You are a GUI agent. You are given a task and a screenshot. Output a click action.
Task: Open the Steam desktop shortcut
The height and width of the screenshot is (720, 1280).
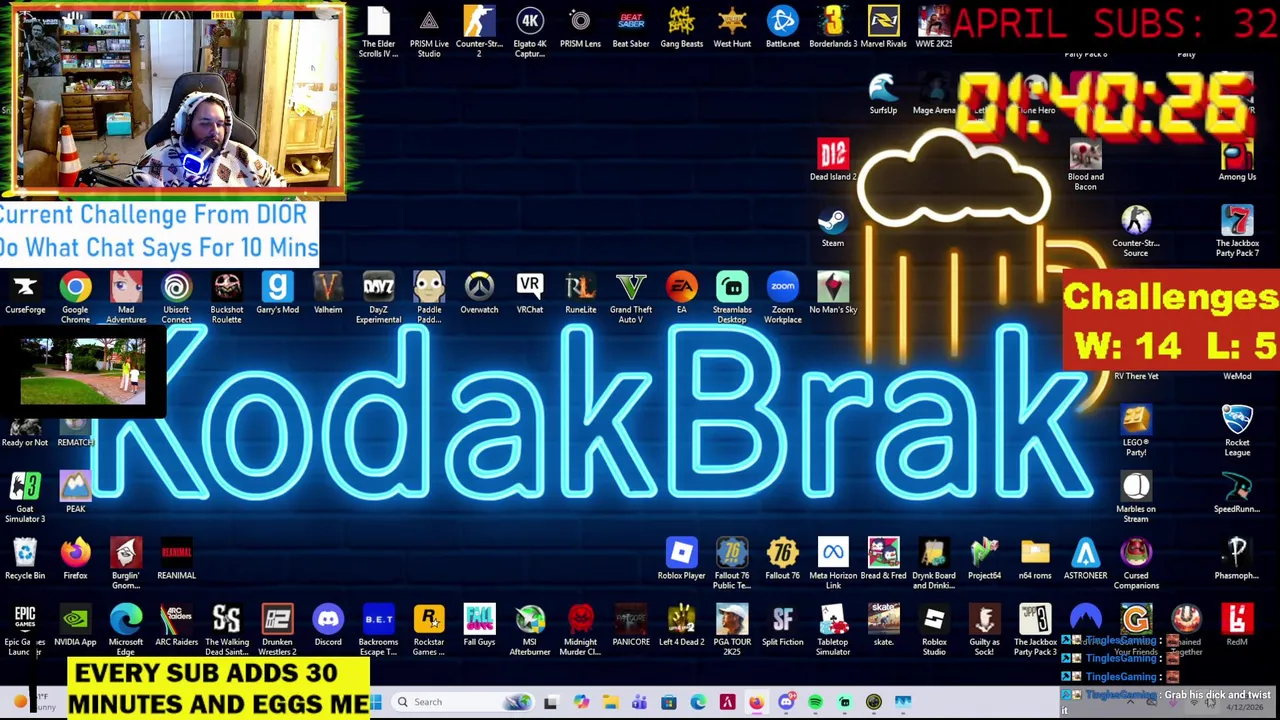(x=832, y=228)
